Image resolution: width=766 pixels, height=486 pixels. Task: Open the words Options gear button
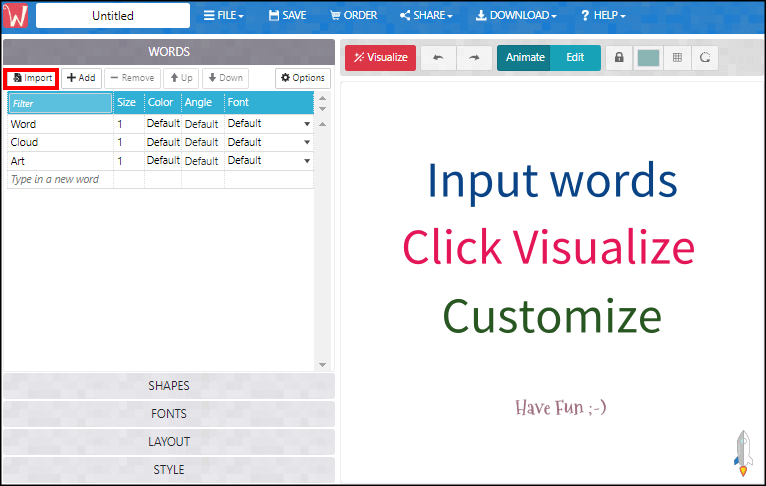(302, 78)
